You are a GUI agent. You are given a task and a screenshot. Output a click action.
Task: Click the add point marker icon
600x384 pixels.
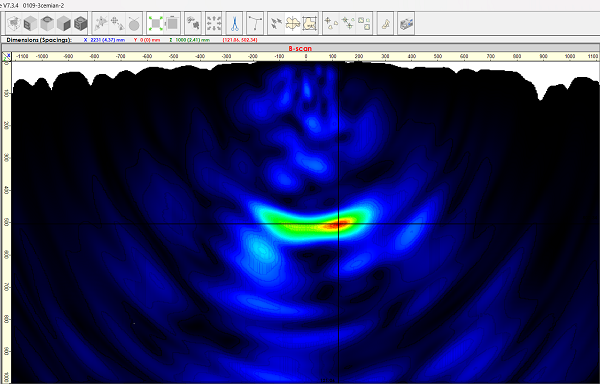click(331, 24)
